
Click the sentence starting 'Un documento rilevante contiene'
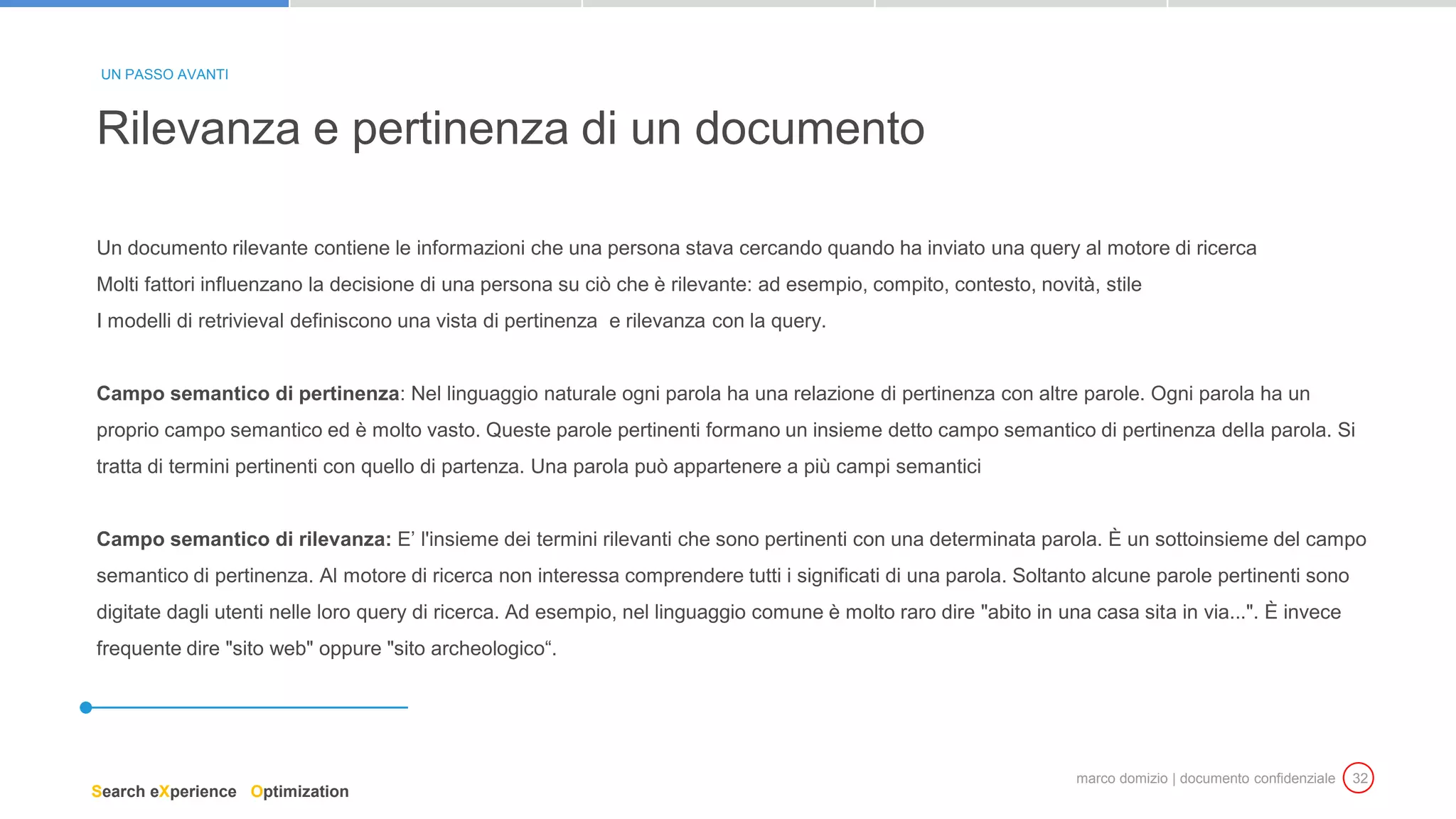click(677, 248)
